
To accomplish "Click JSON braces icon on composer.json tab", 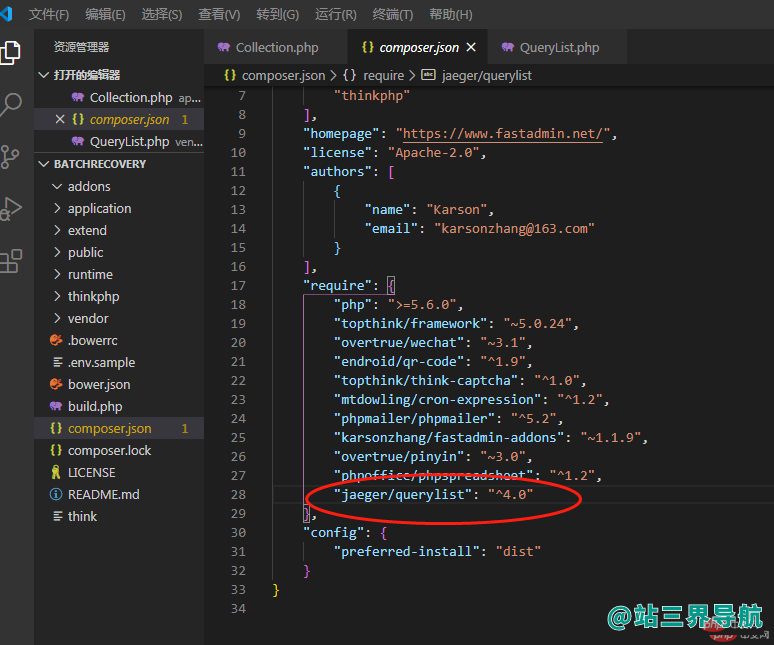I will pyautogui.click(x=368, y=47).
